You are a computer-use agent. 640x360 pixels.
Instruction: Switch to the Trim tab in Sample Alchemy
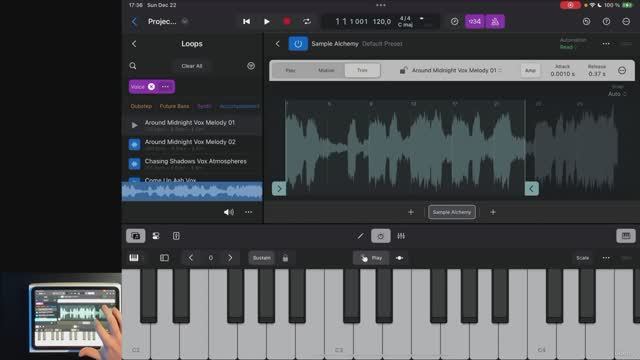click(x=362, y=70)
